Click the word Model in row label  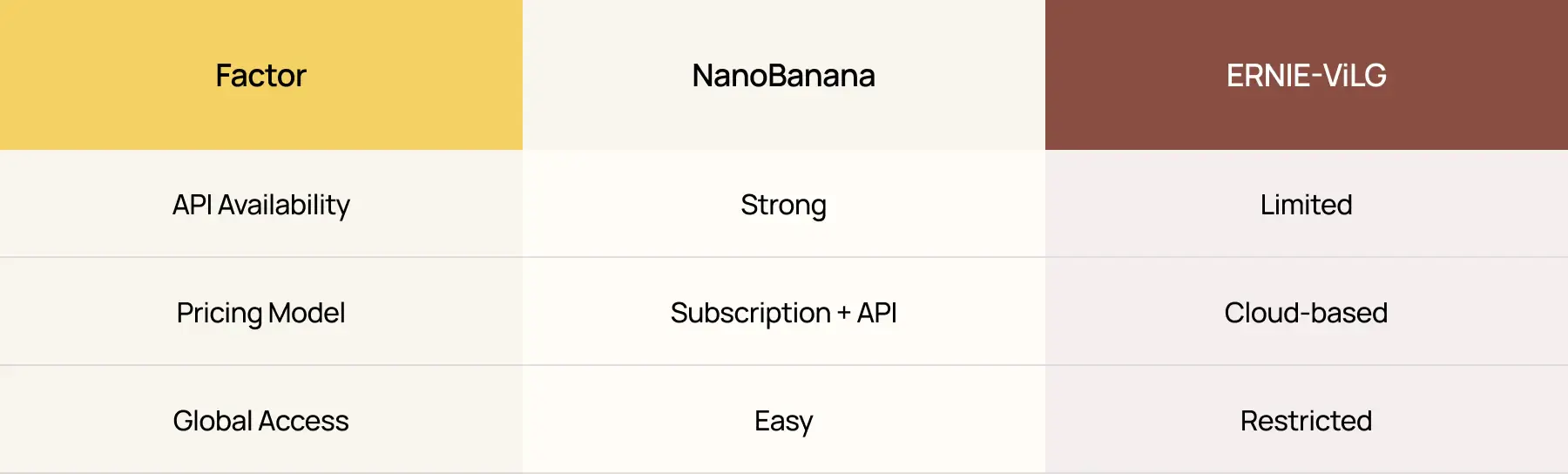[307, 313]
